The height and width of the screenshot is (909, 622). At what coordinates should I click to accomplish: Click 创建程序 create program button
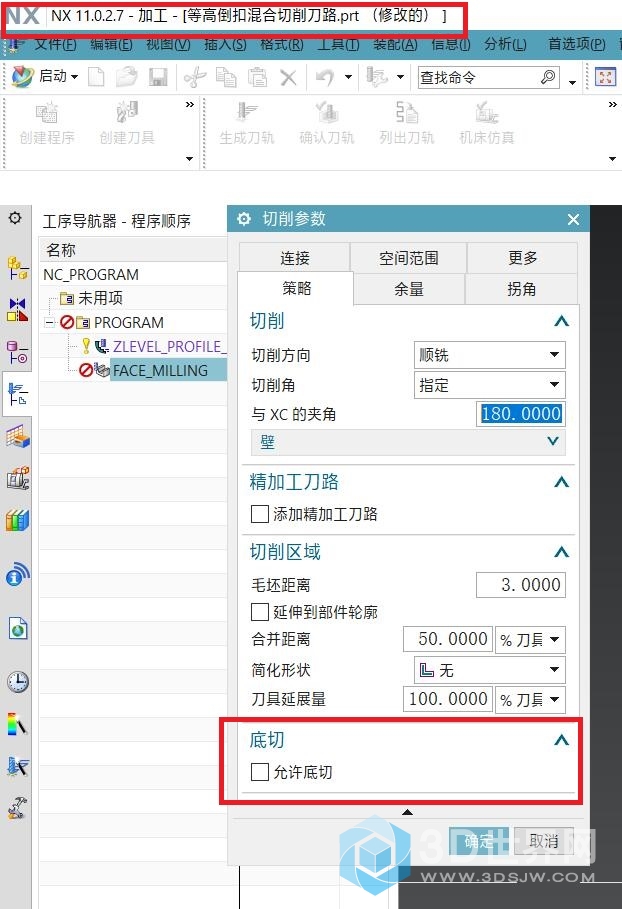[x=47, y=124]
